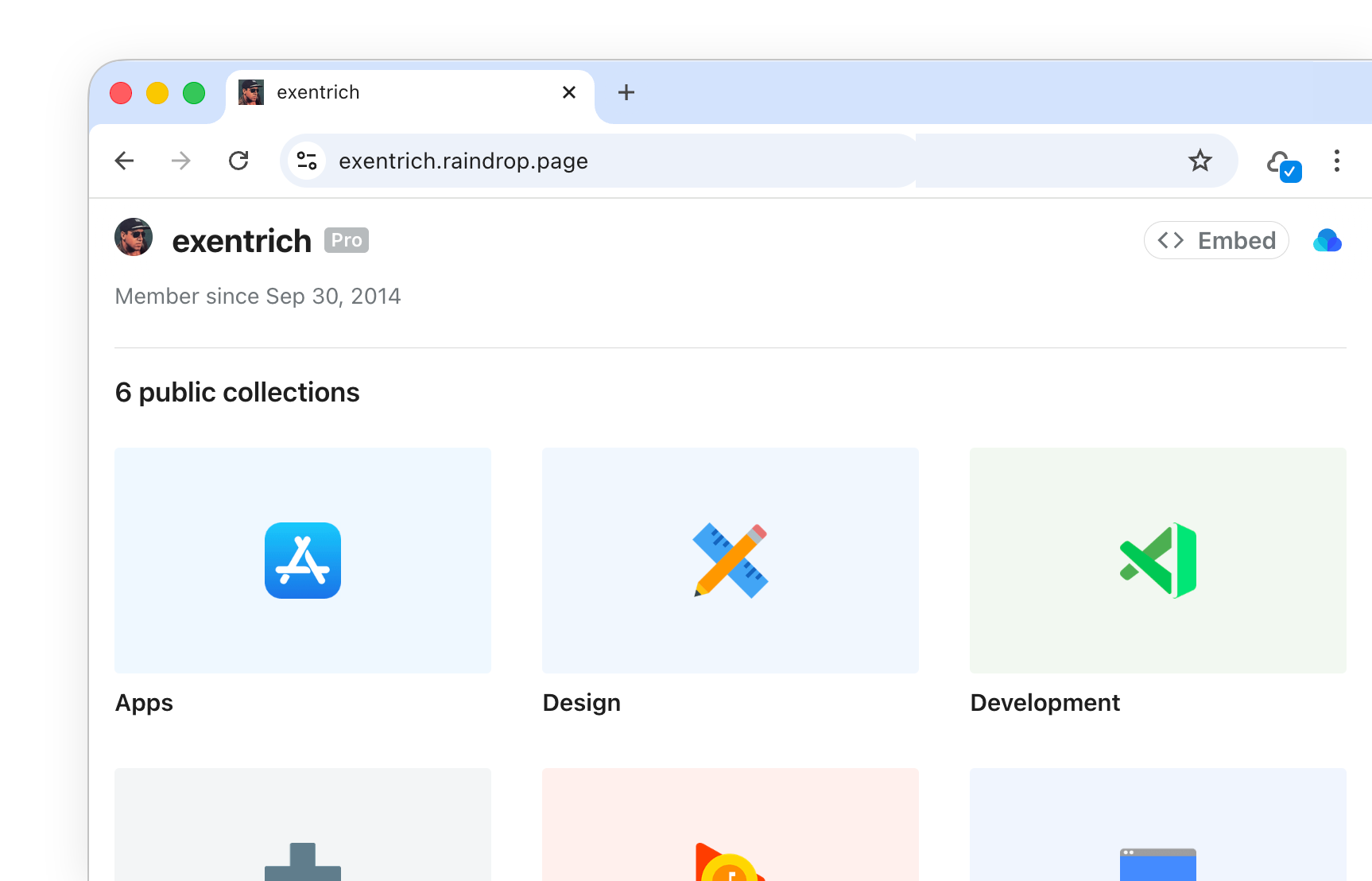
Task: Click the Raindrop.io blue cloud logo
Action: point(1327,240)
